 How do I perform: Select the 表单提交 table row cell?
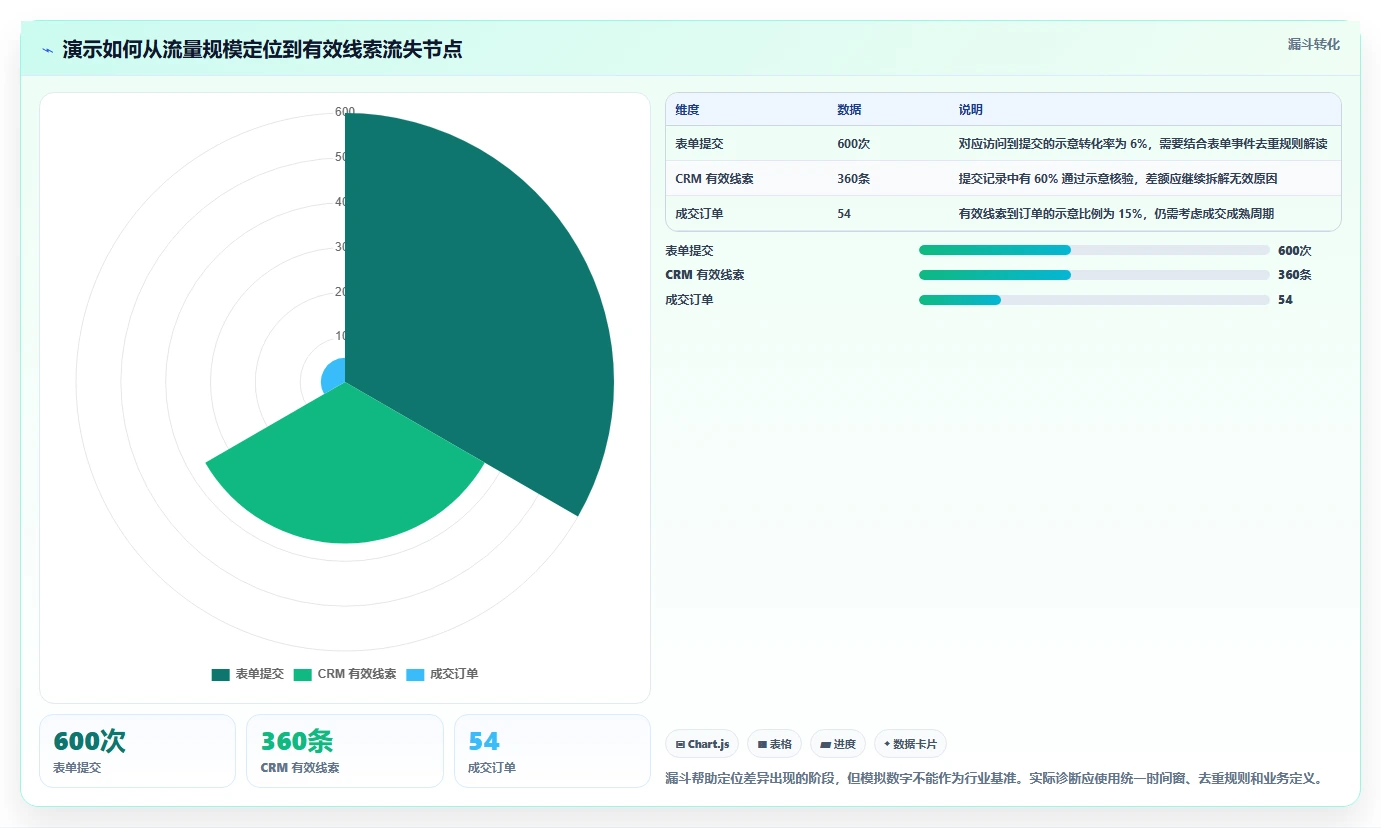pyautogui.click(x=699, y=144)
